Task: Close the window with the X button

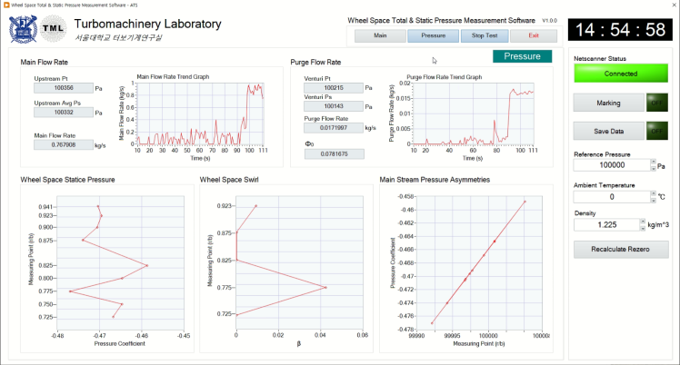Action: [x=673, y=5]
